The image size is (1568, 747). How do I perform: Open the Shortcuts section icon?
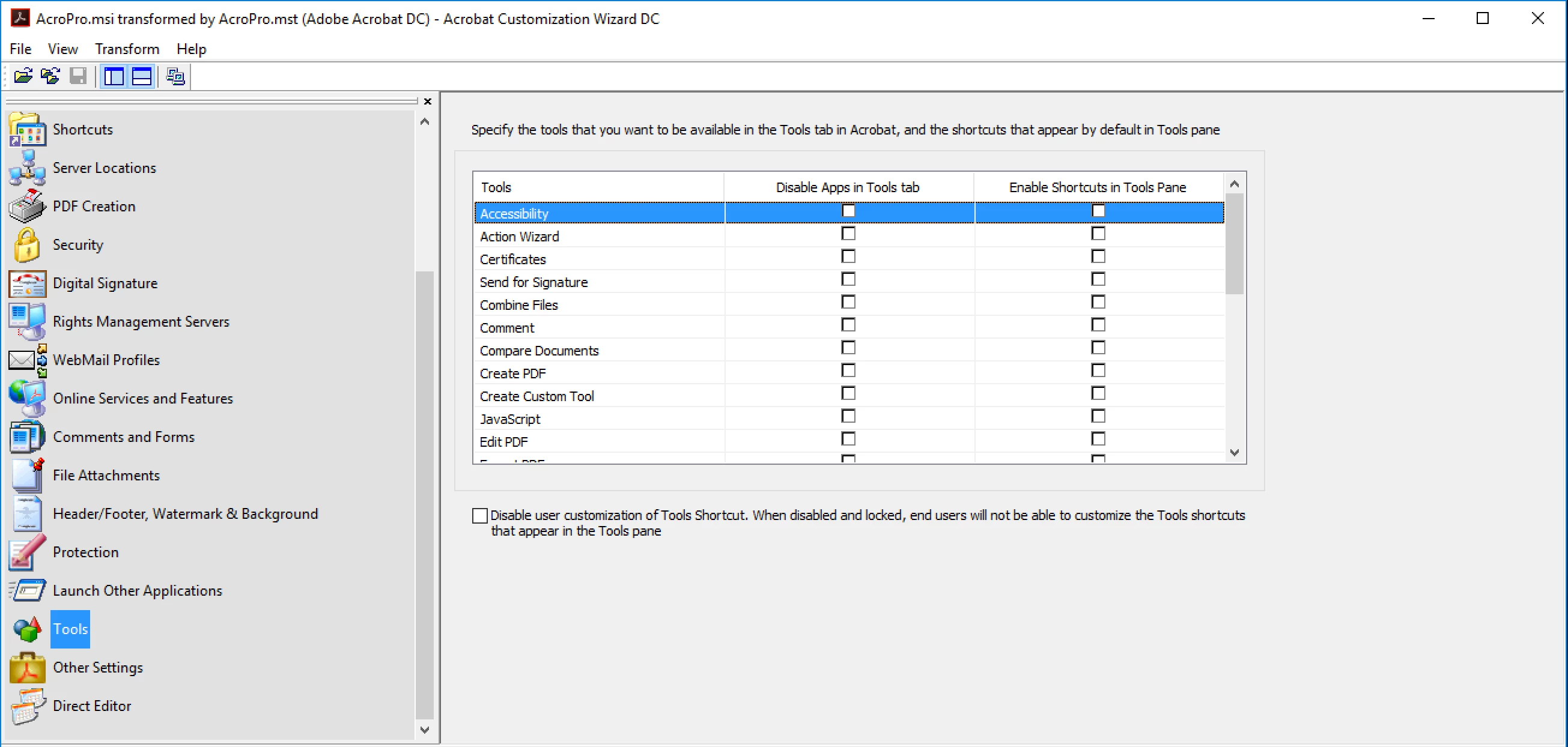[x=28, y=130]
